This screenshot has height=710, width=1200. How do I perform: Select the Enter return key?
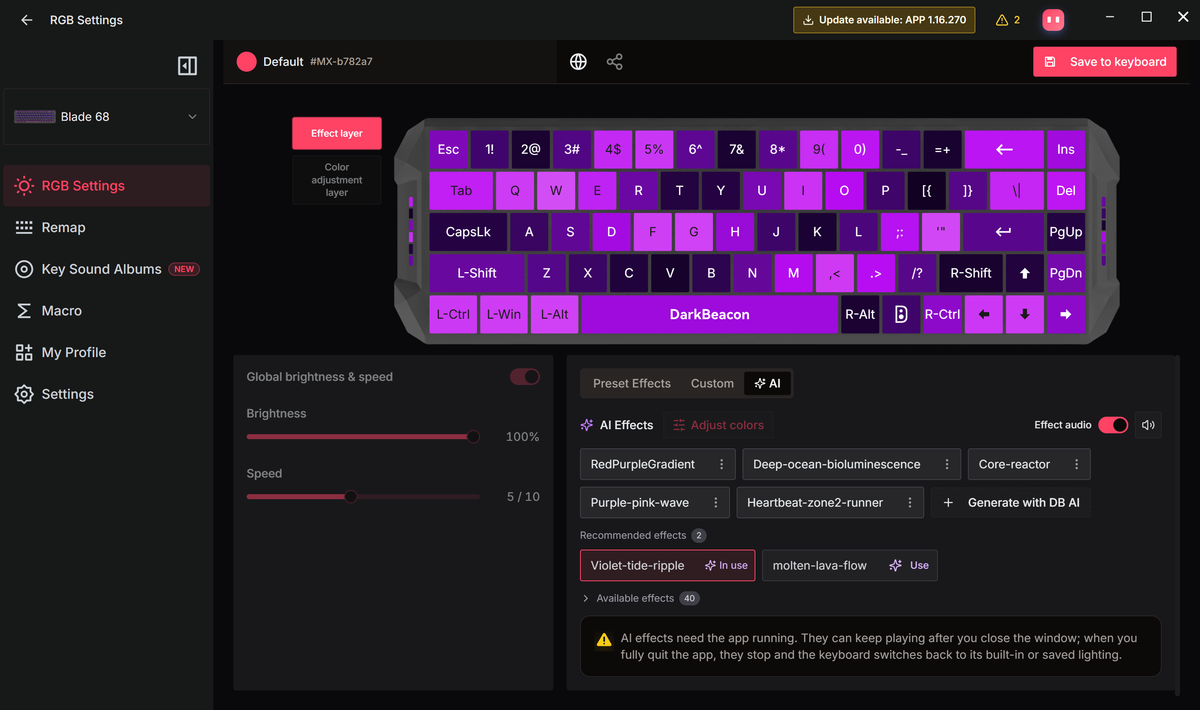point(1003,232)
